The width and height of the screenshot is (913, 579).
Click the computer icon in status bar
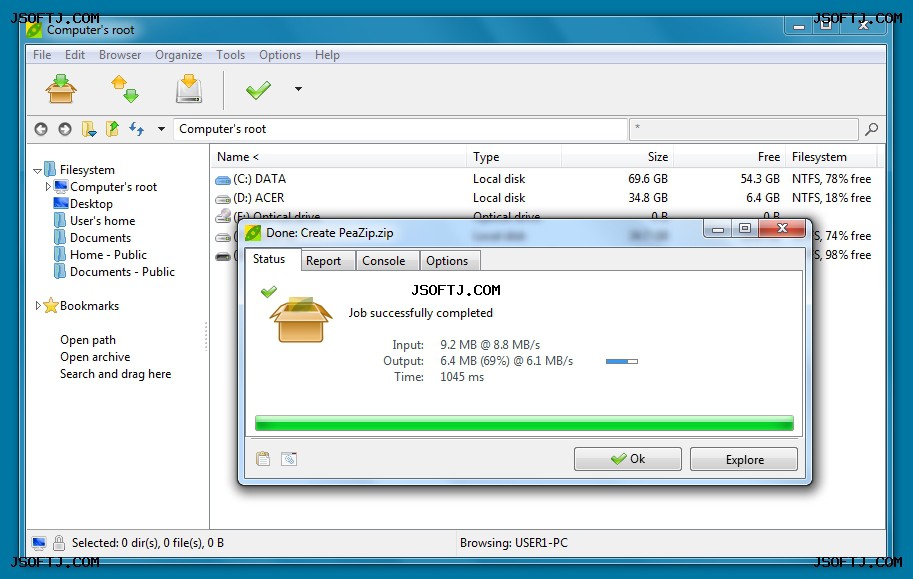39,543
